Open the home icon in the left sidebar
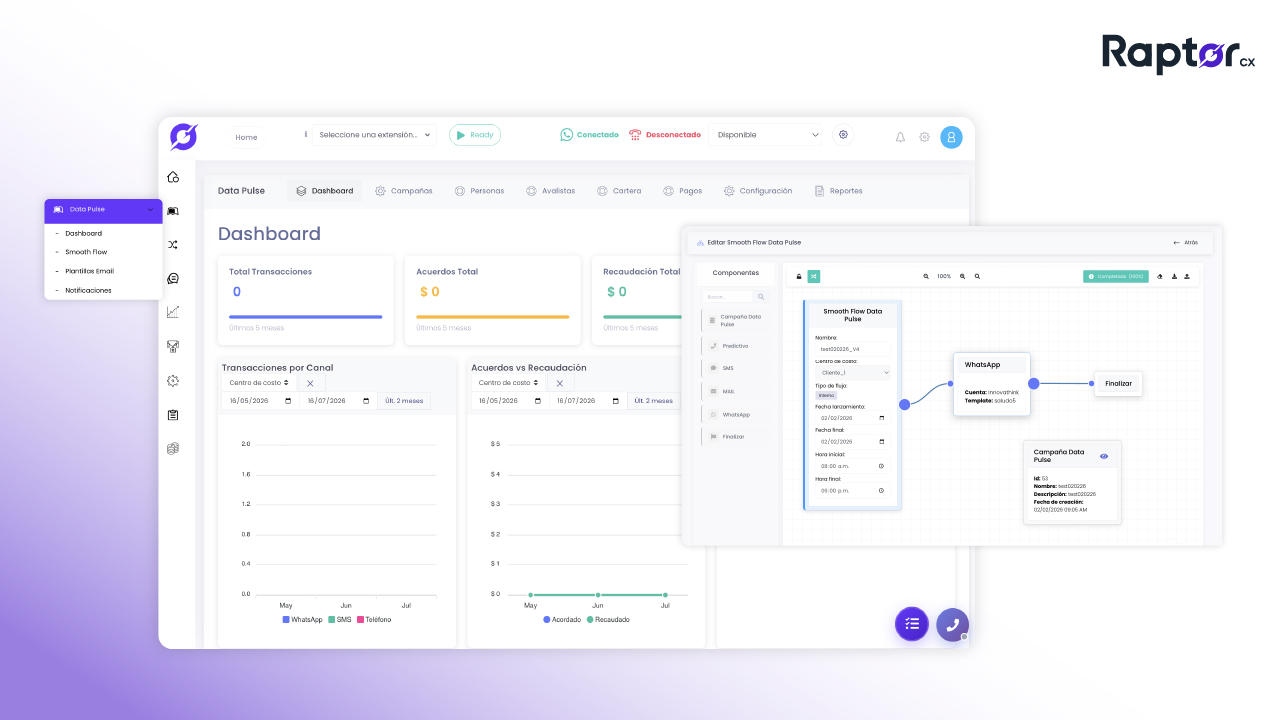The width and height of the screenshot is (1281, 720). (x=173, y=177)
